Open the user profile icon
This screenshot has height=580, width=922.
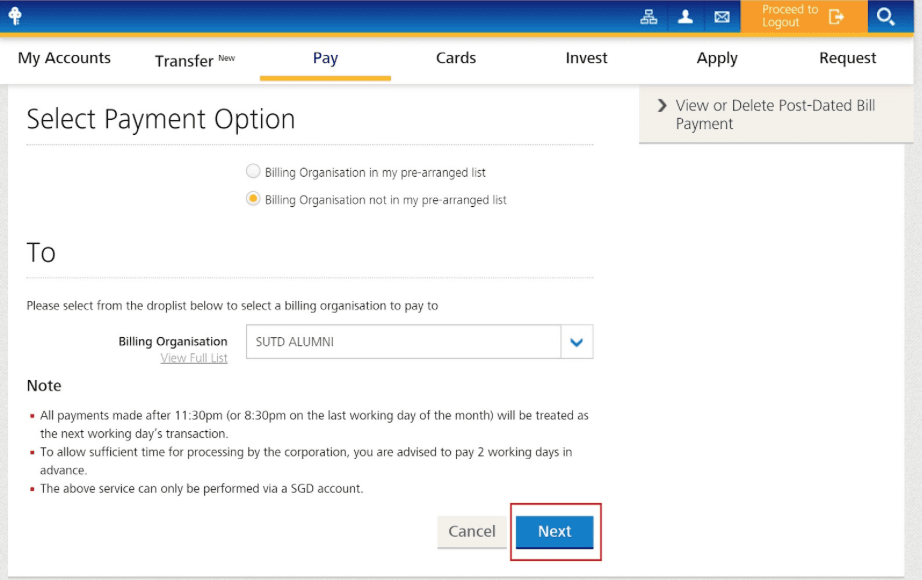coord(685,17)
